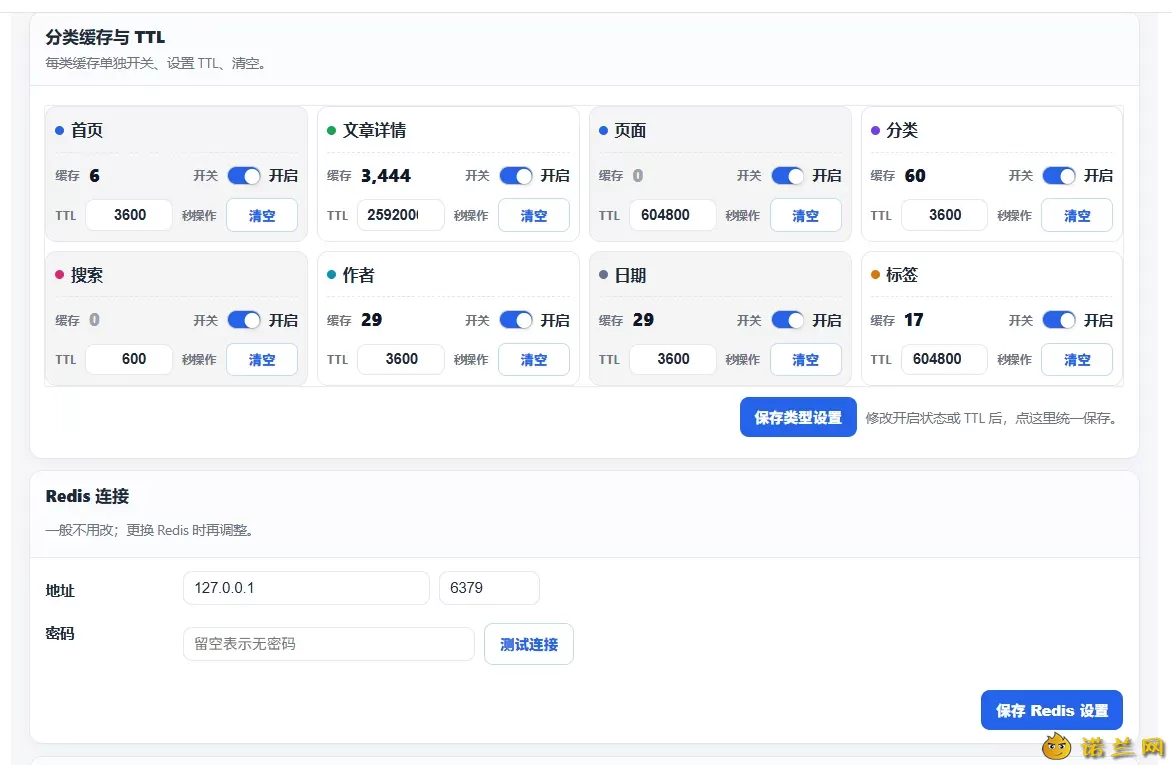The height and width of the screenshot is (765, 1172).
Task: Clear the 日期 cache with 清空
Action: (806, 360)
